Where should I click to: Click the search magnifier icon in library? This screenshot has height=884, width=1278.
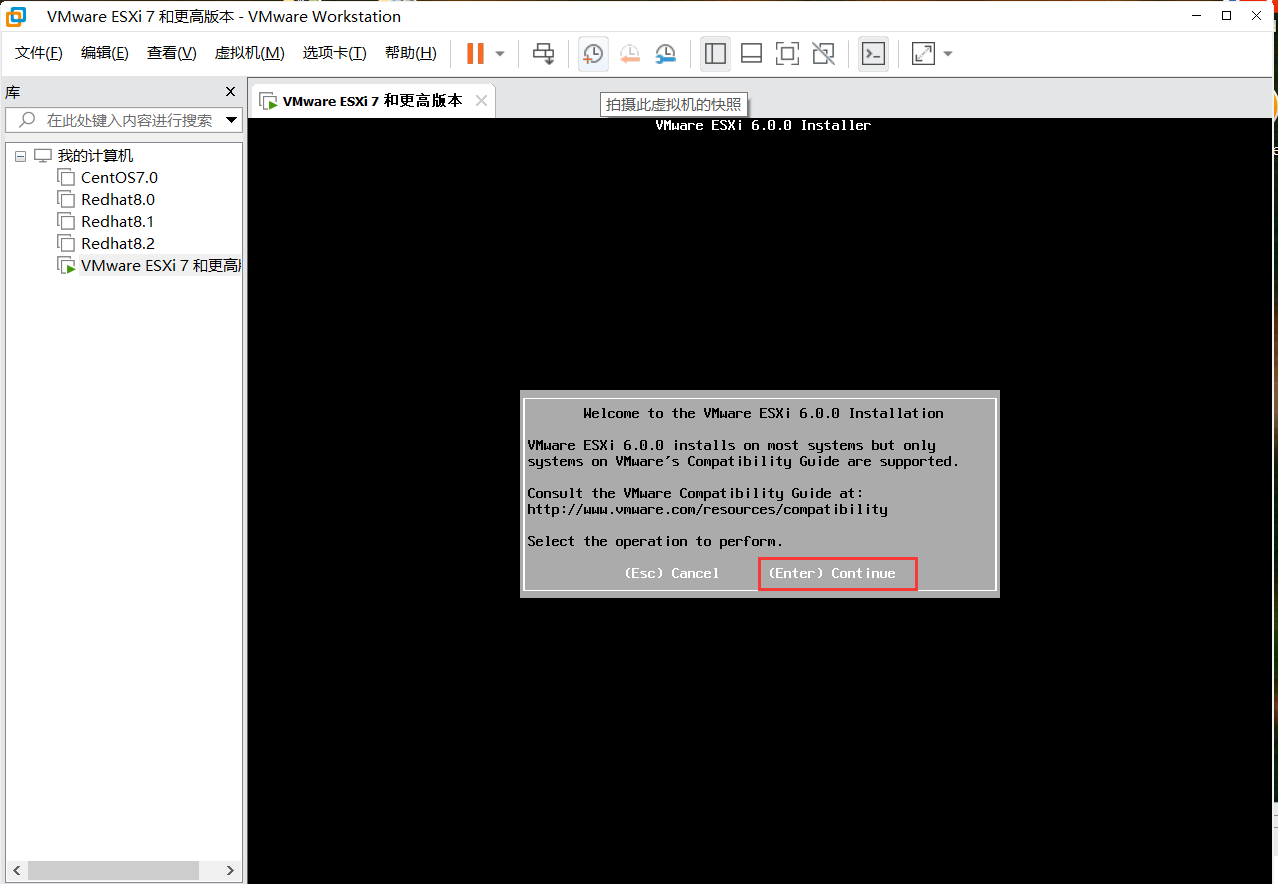27,120
